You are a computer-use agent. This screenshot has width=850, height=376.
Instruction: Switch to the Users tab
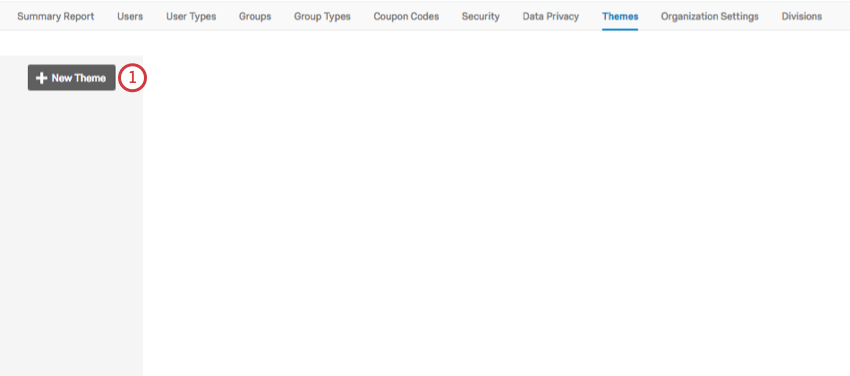coord(130,16)
